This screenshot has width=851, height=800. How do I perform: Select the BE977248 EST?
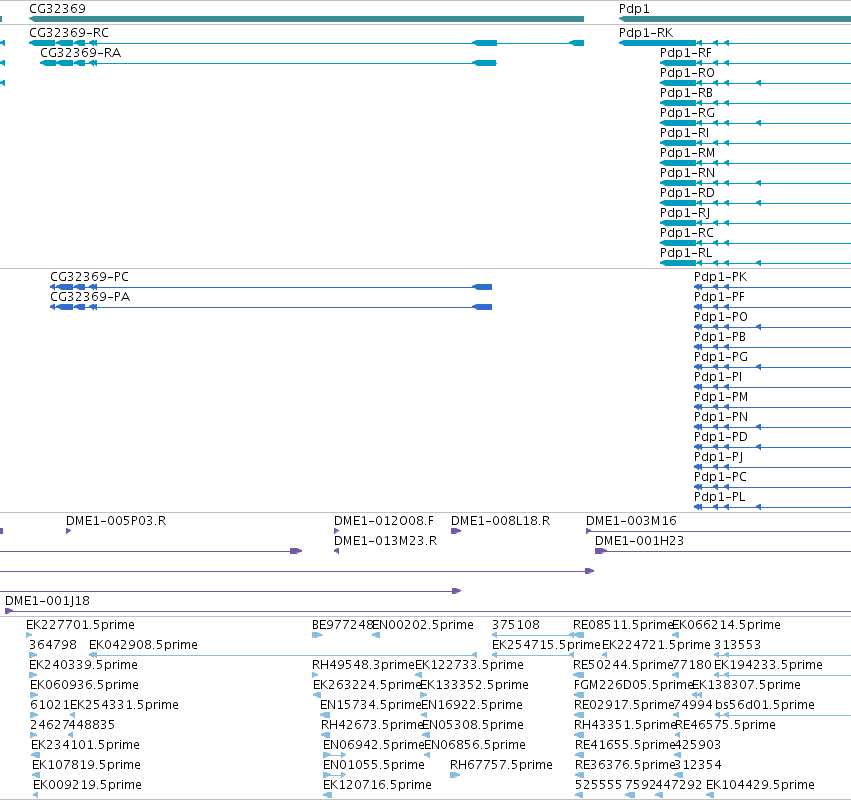point(342,625)
